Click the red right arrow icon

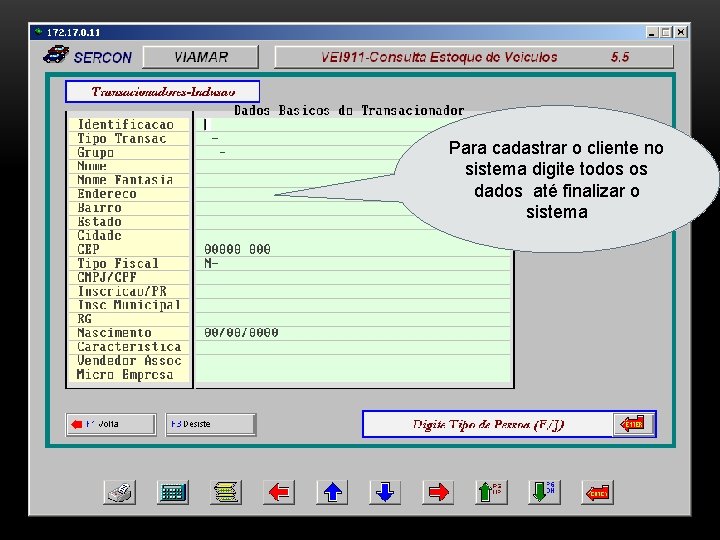438,492
